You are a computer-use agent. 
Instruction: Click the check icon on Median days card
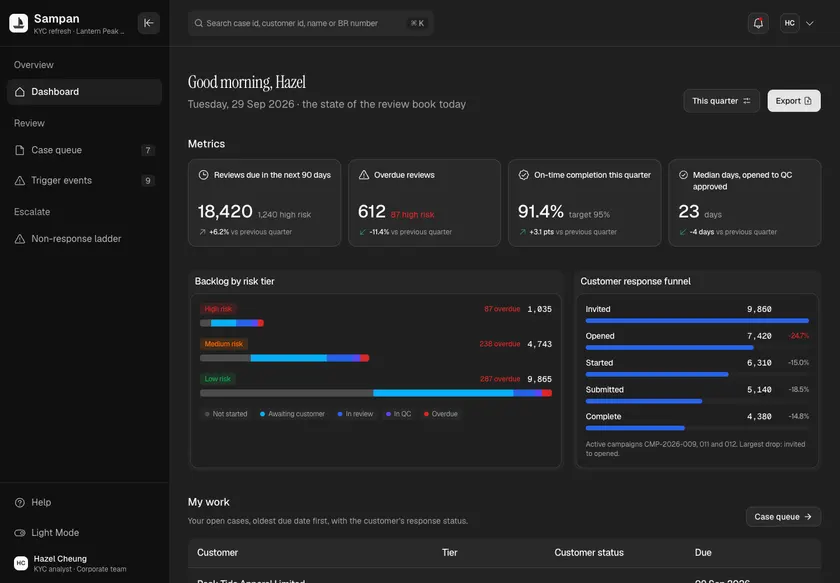[x=684, y=175]
